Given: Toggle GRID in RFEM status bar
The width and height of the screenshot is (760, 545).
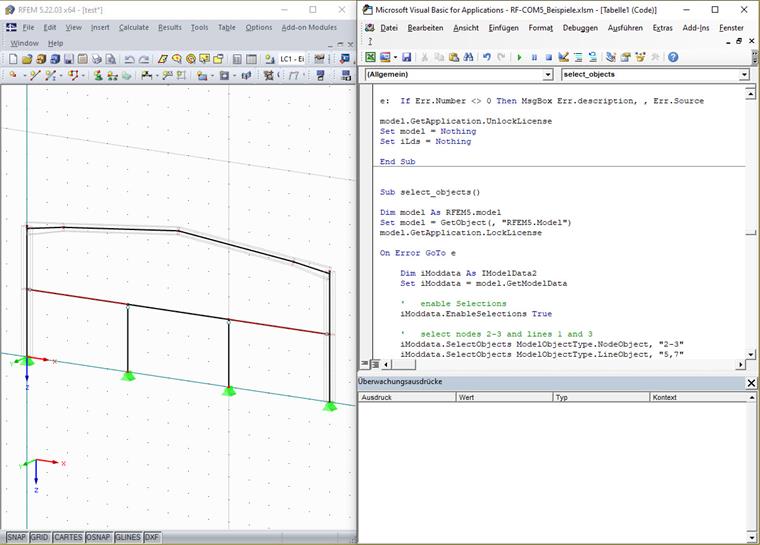Looking at the screenshot, I should pos(39,537).
